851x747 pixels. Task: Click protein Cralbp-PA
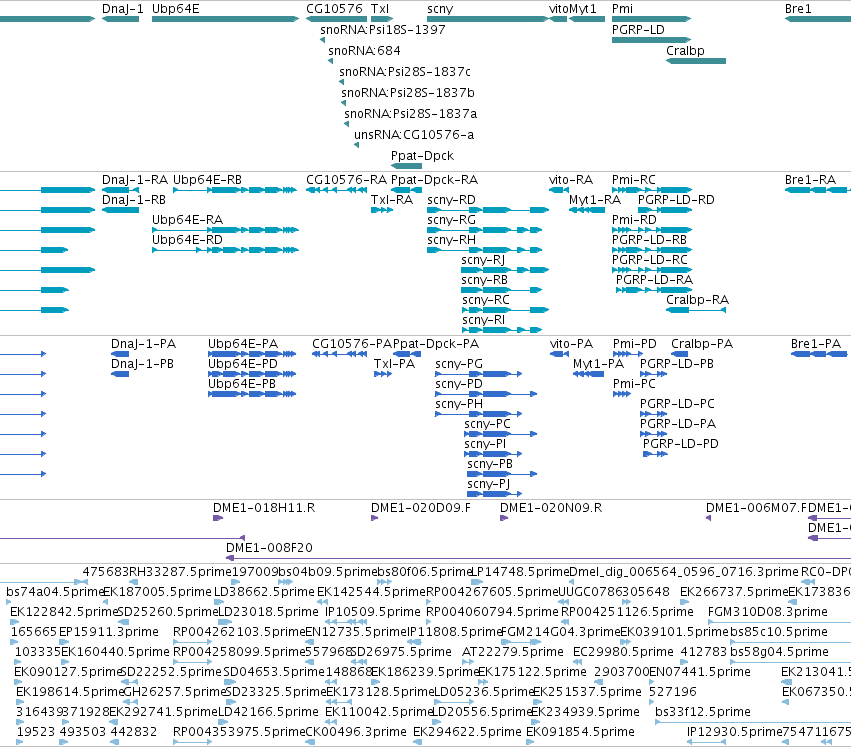click(702, 344)
